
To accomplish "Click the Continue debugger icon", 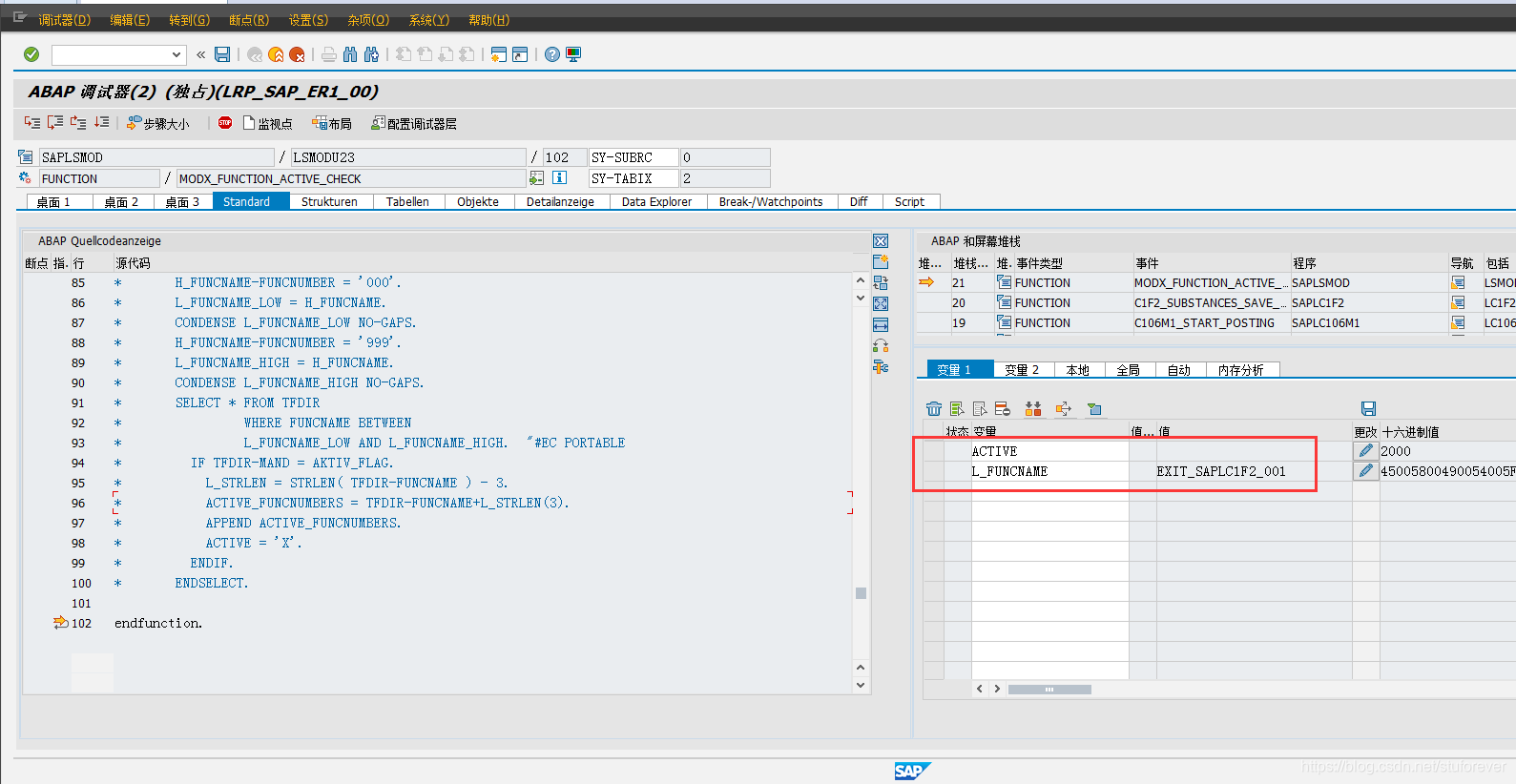I will pyautogui.click(x=101, y=123).
